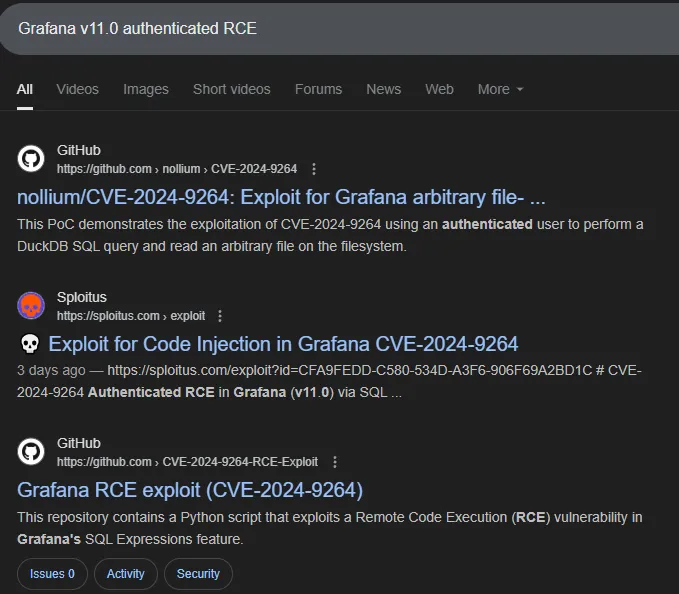Screen dimensions: 679x594
Task: Click into the search box with Grafana query
Action: 300,28
